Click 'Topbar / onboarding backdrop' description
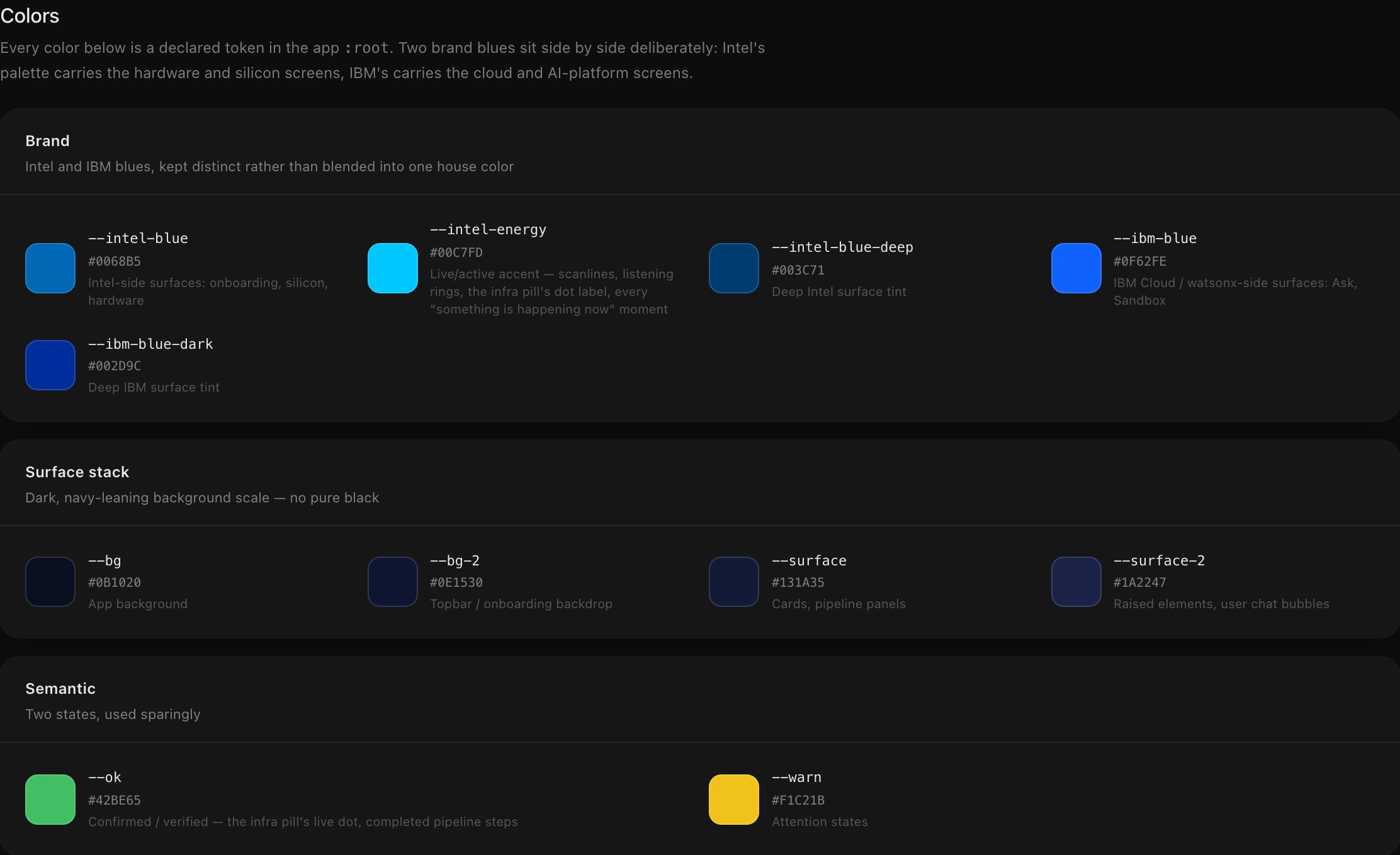1400x855 pixels. pos(521,604)
